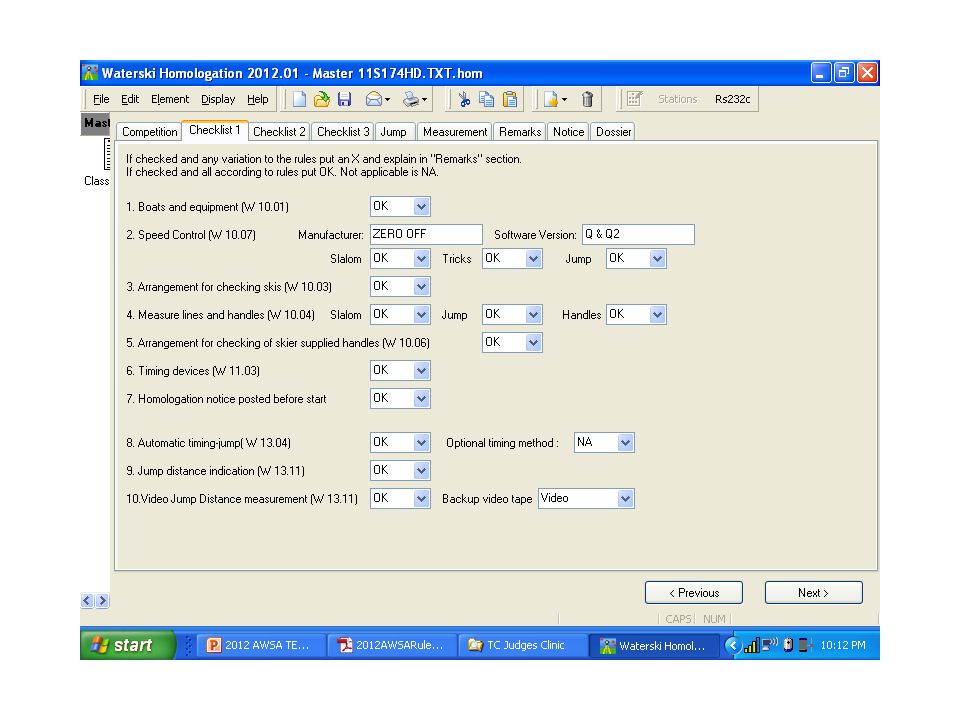Click the Open file folder icon
Viewport: 960px width, 720px height.
click(321, 99)
